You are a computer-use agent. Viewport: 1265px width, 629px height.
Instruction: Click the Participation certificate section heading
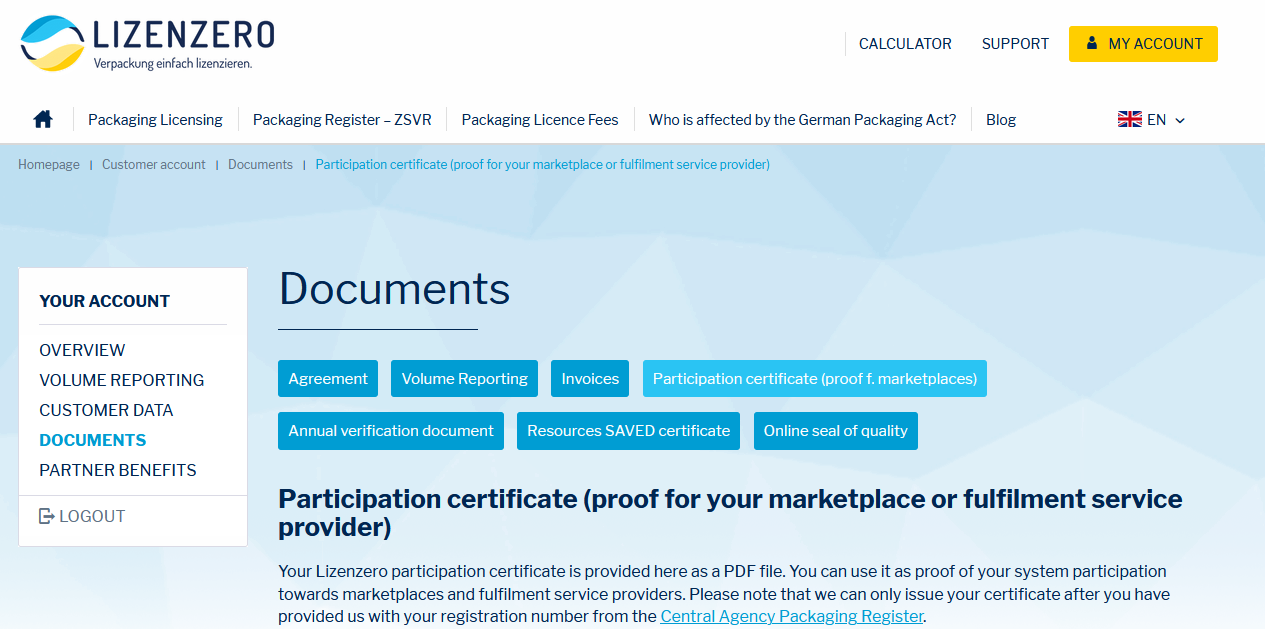[x=730, y=512]
